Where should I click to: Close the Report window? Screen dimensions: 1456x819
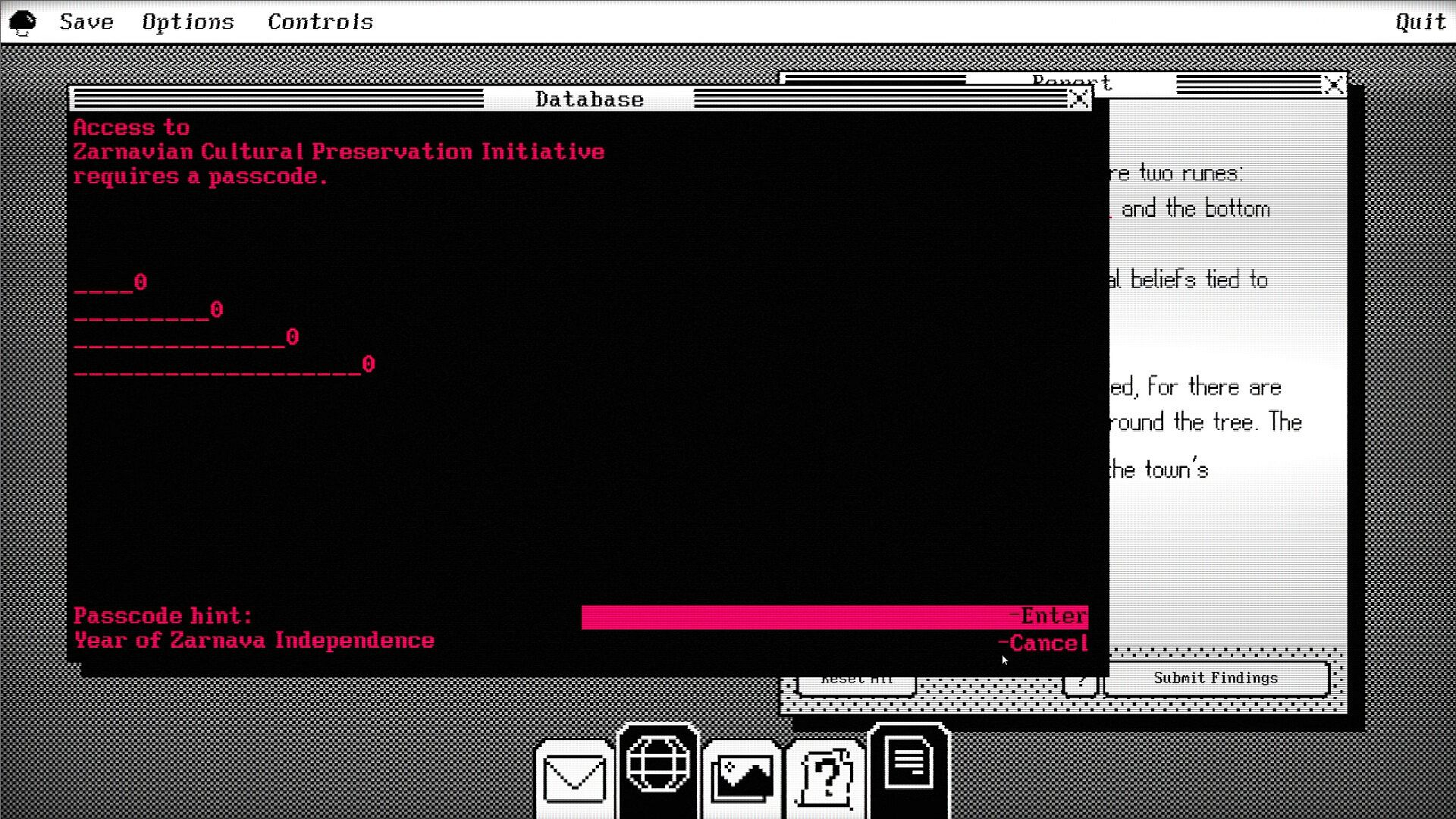pos(1333,84)
